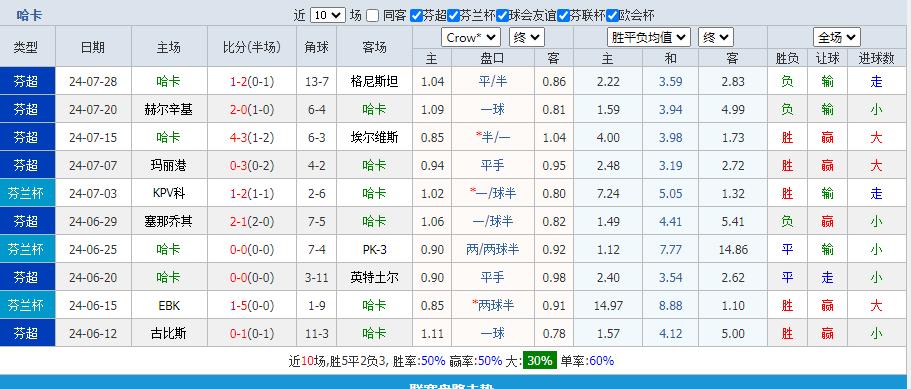
Task: Click the 哈卡 team title link
Action: (29, 15)
